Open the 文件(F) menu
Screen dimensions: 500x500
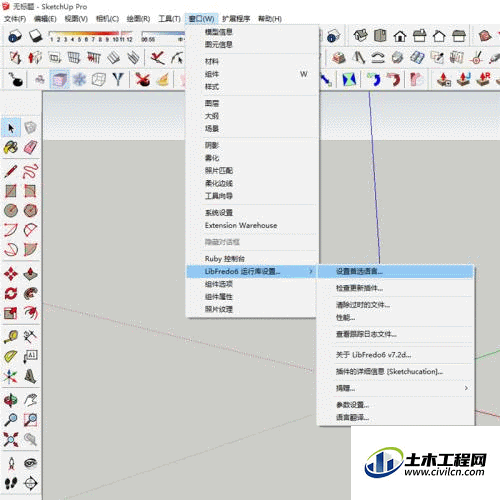click(15, 19)
